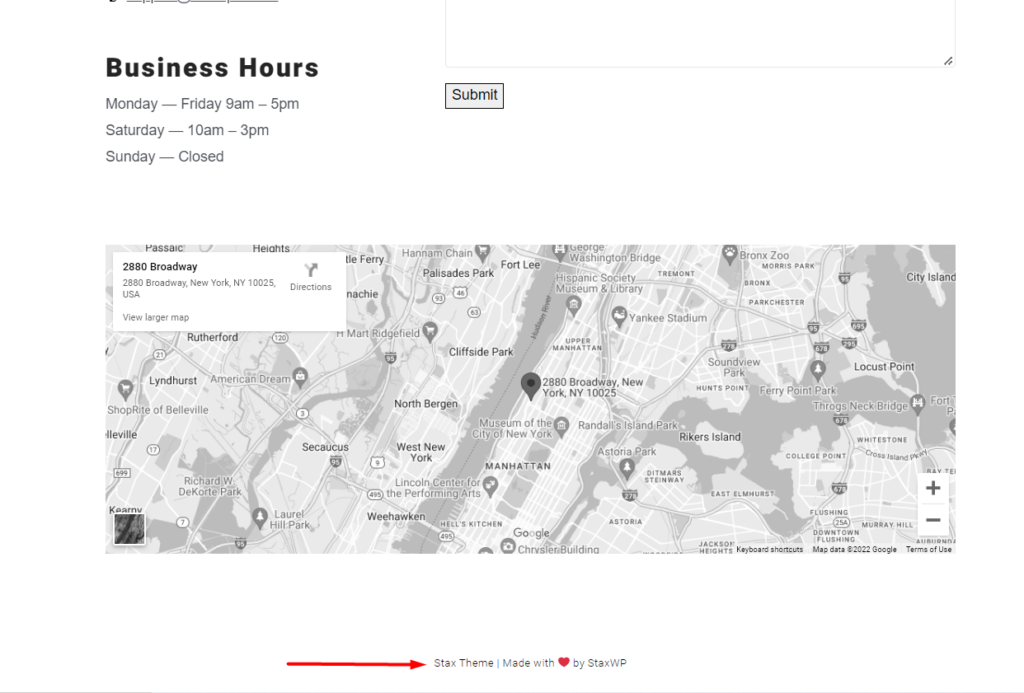Open the map Terms of Use
Viewport: 1024px width, 693px height.
tap(928, 549)
